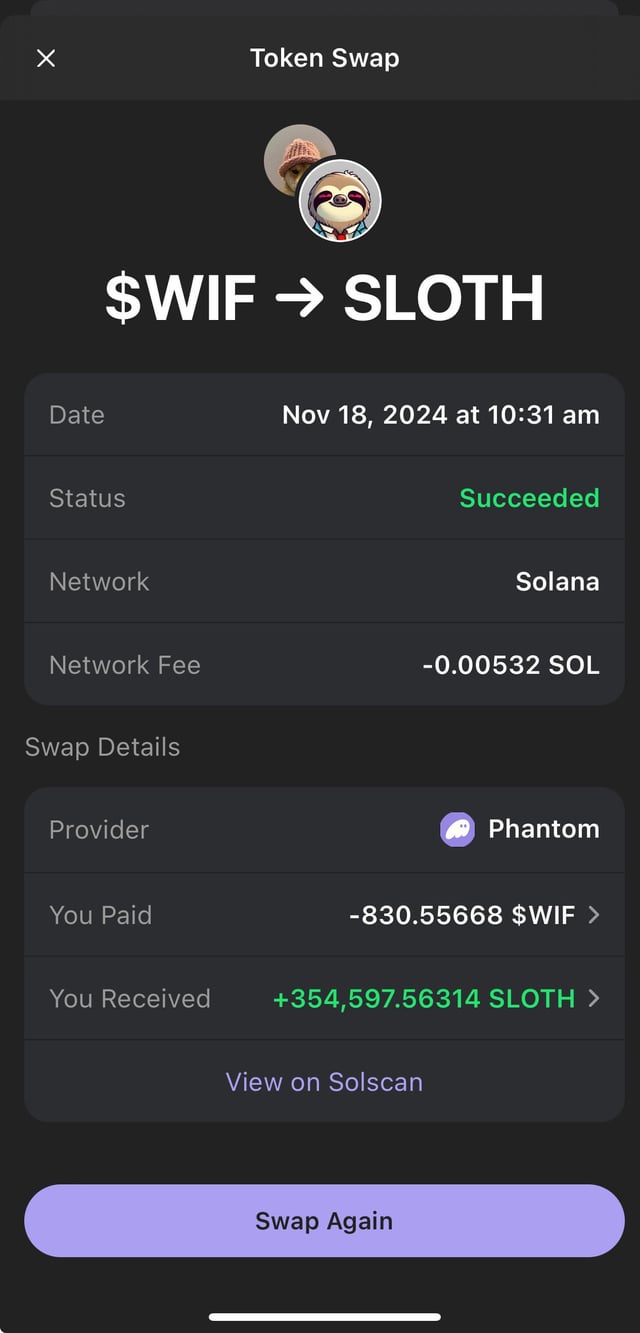
Task: Click the Phantom ghost provider icon
Action: point(458,829)
